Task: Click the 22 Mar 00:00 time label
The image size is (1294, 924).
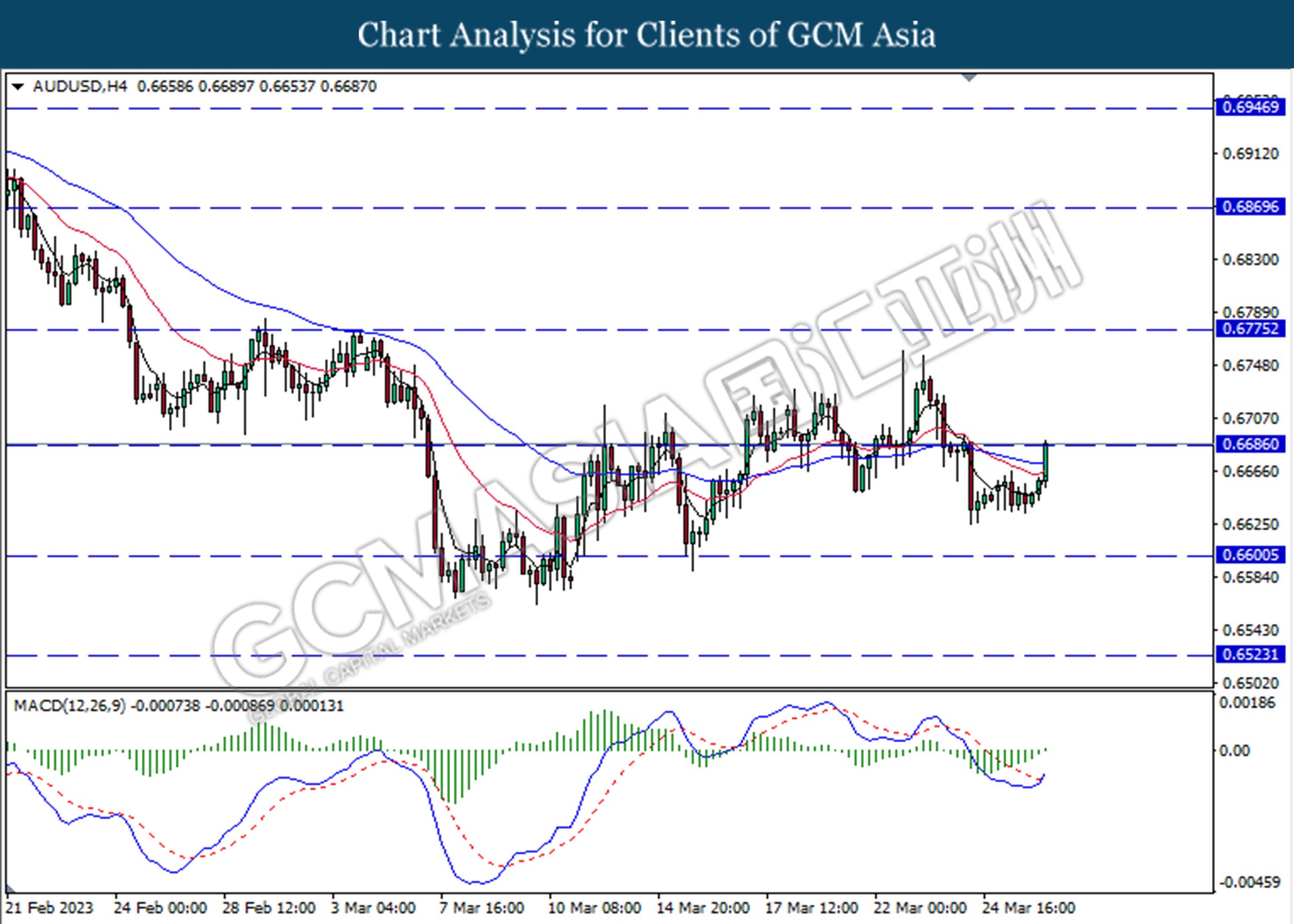Action: (920, 908)
